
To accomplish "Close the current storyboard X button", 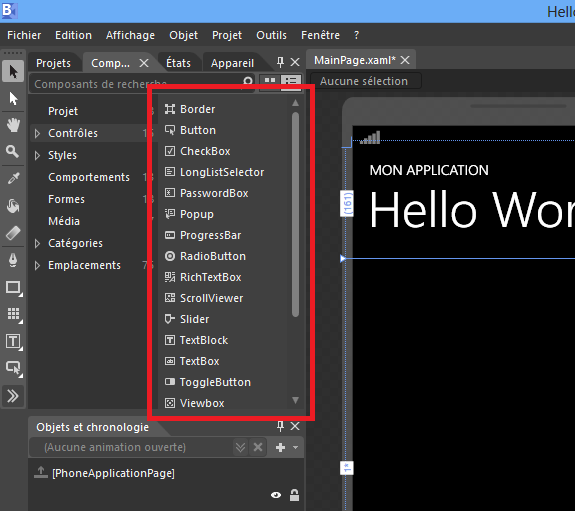I will 258,447.
